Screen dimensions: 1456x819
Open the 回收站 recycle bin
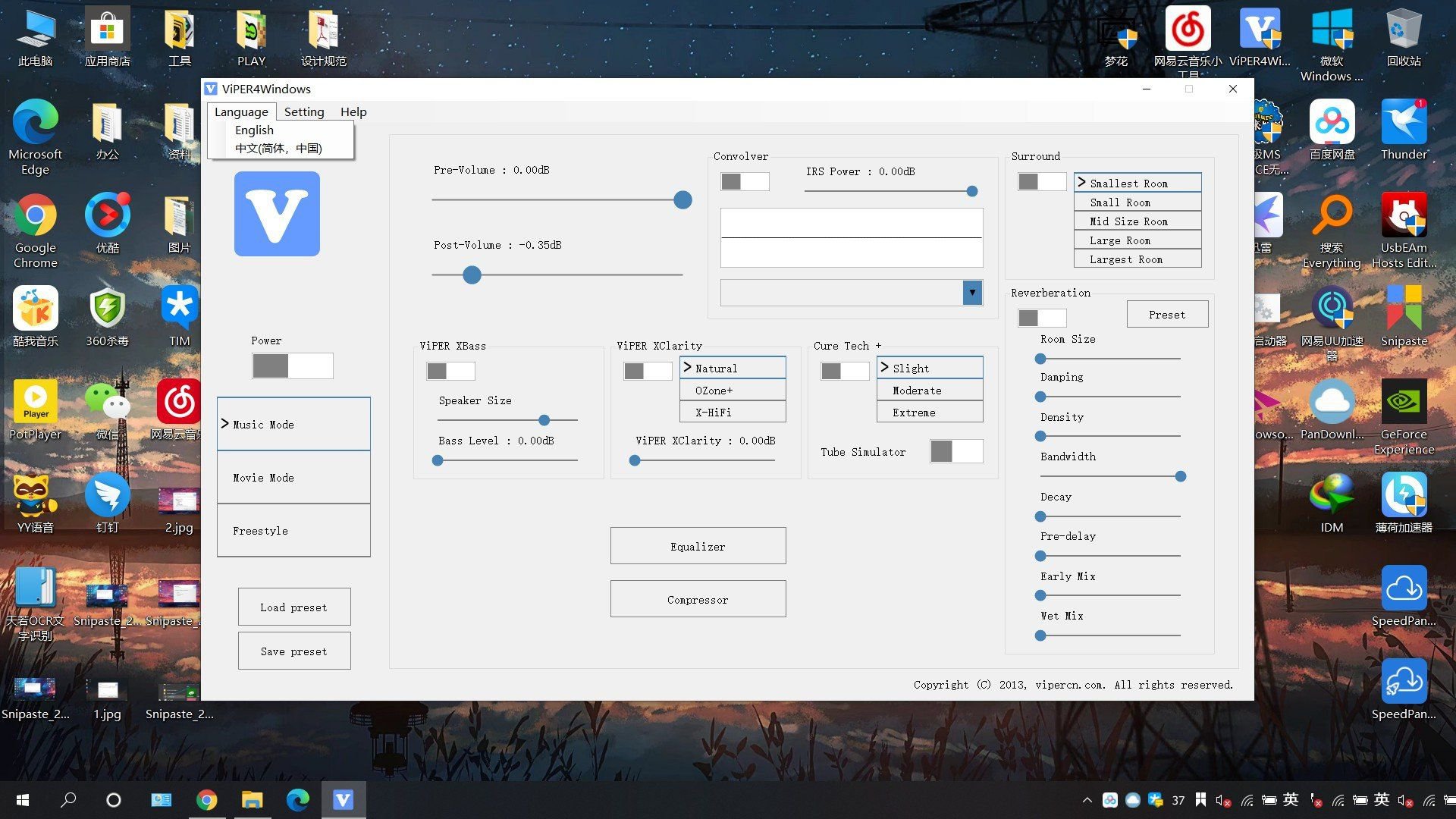1404,38
